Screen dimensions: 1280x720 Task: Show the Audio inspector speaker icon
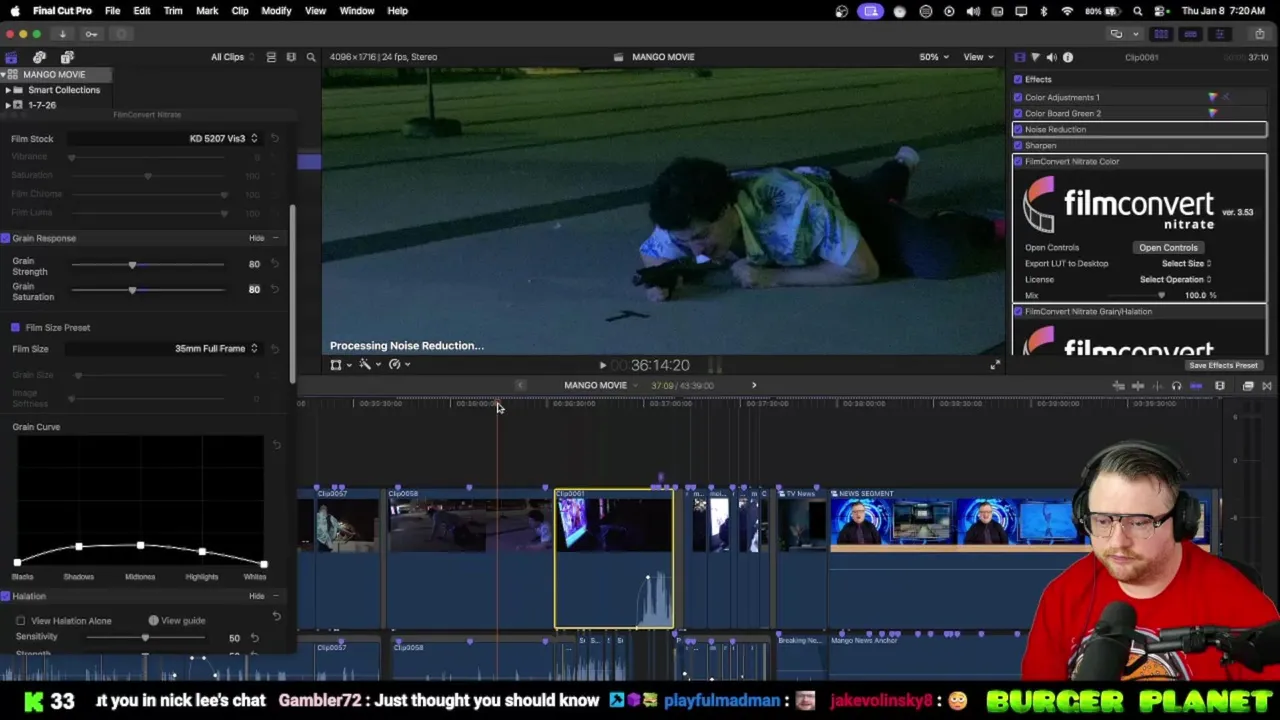(x=1051, y=57)
